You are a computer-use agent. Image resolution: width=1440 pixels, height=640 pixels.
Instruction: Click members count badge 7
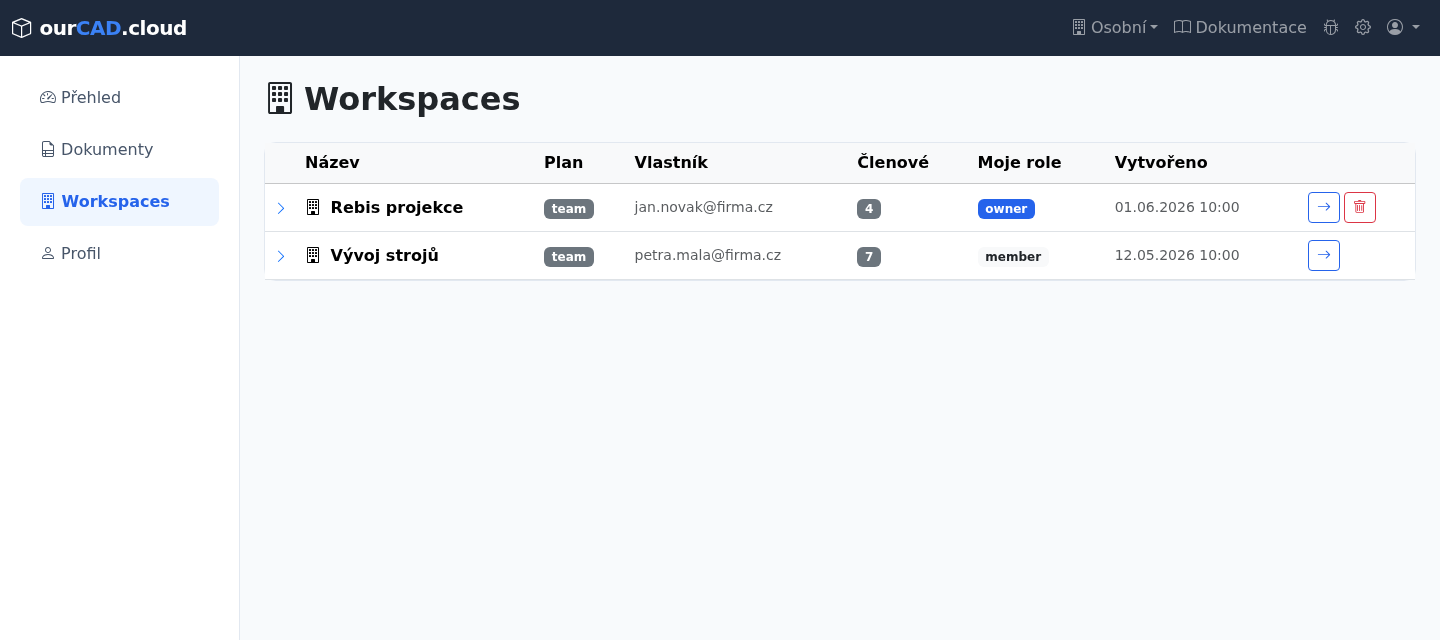point(869,257)
